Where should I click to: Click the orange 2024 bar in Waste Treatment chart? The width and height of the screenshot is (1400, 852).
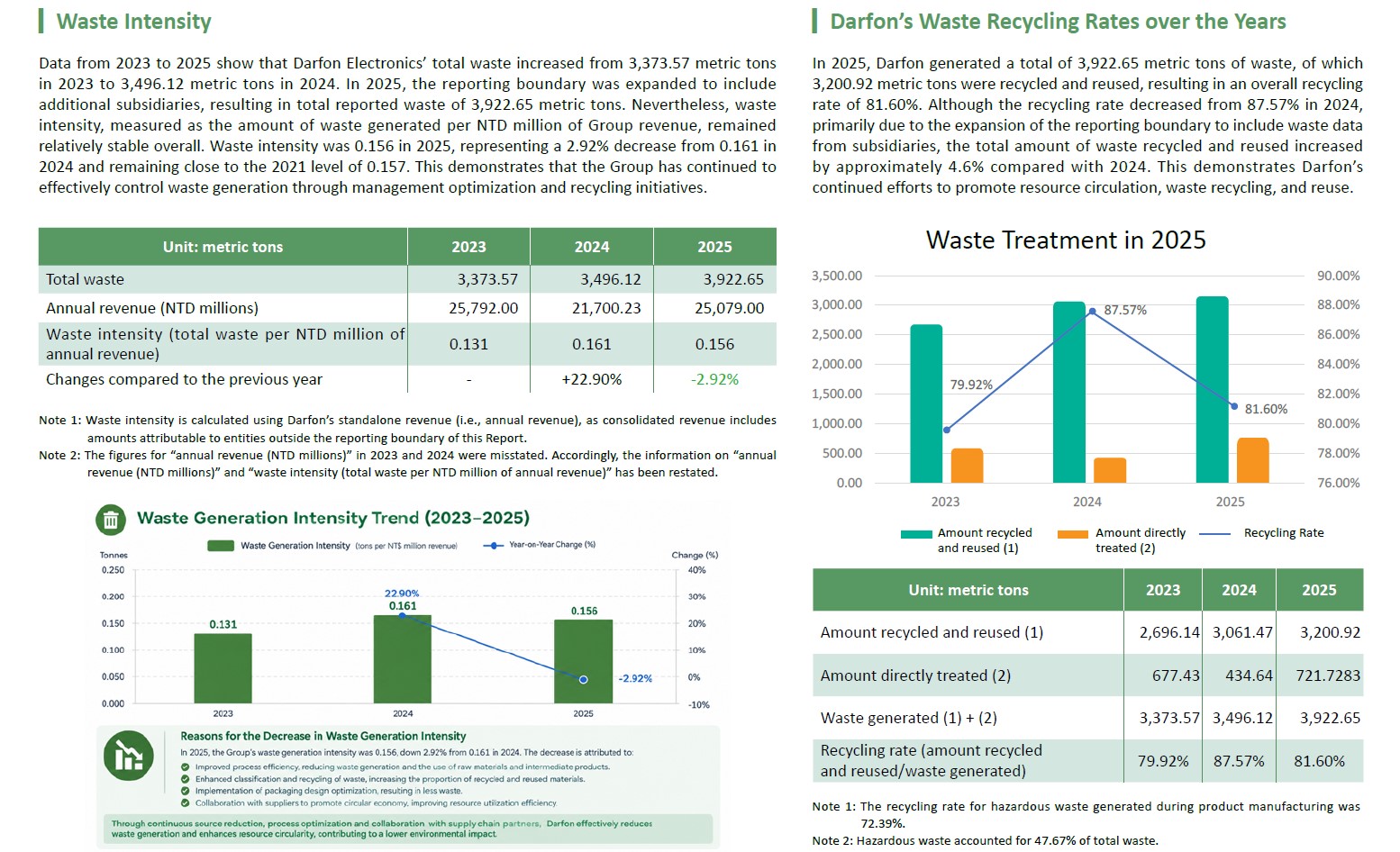click(x=1110, y=470)
